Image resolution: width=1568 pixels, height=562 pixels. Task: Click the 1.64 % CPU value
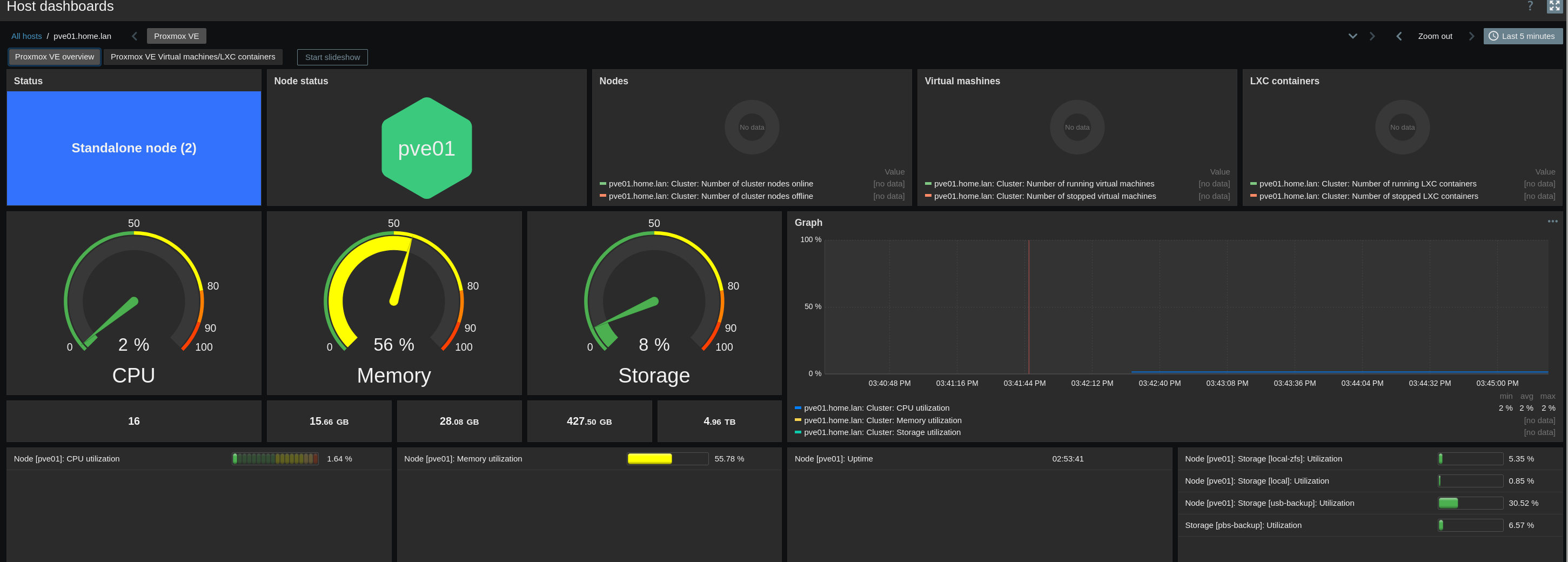(339, 458)
